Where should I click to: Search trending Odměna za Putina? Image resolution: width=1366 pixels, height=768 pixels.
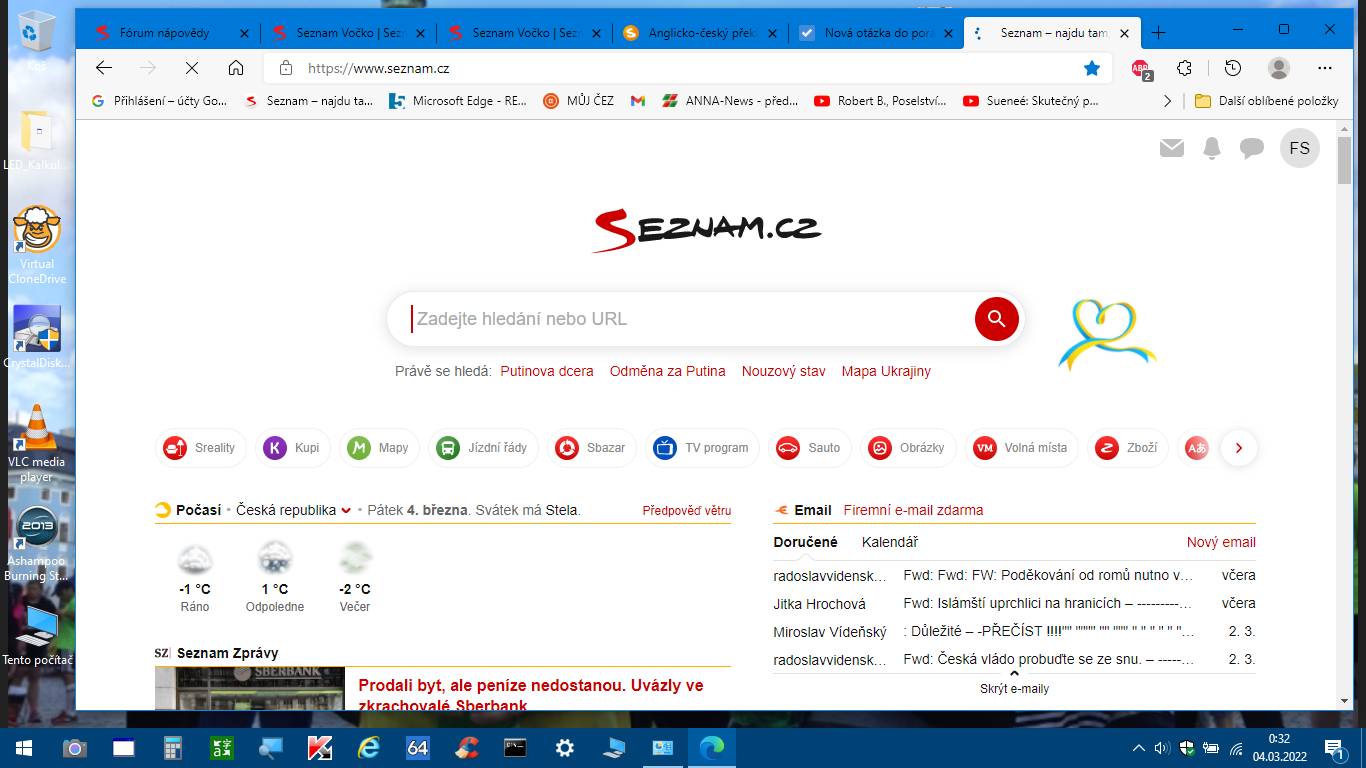tap(668, 371)
